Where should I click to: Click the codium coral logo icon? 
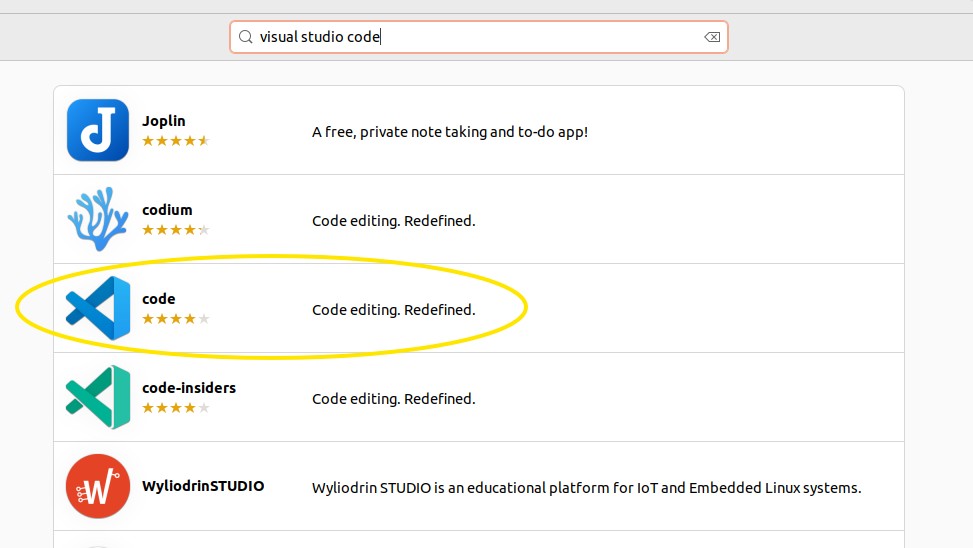98,219
